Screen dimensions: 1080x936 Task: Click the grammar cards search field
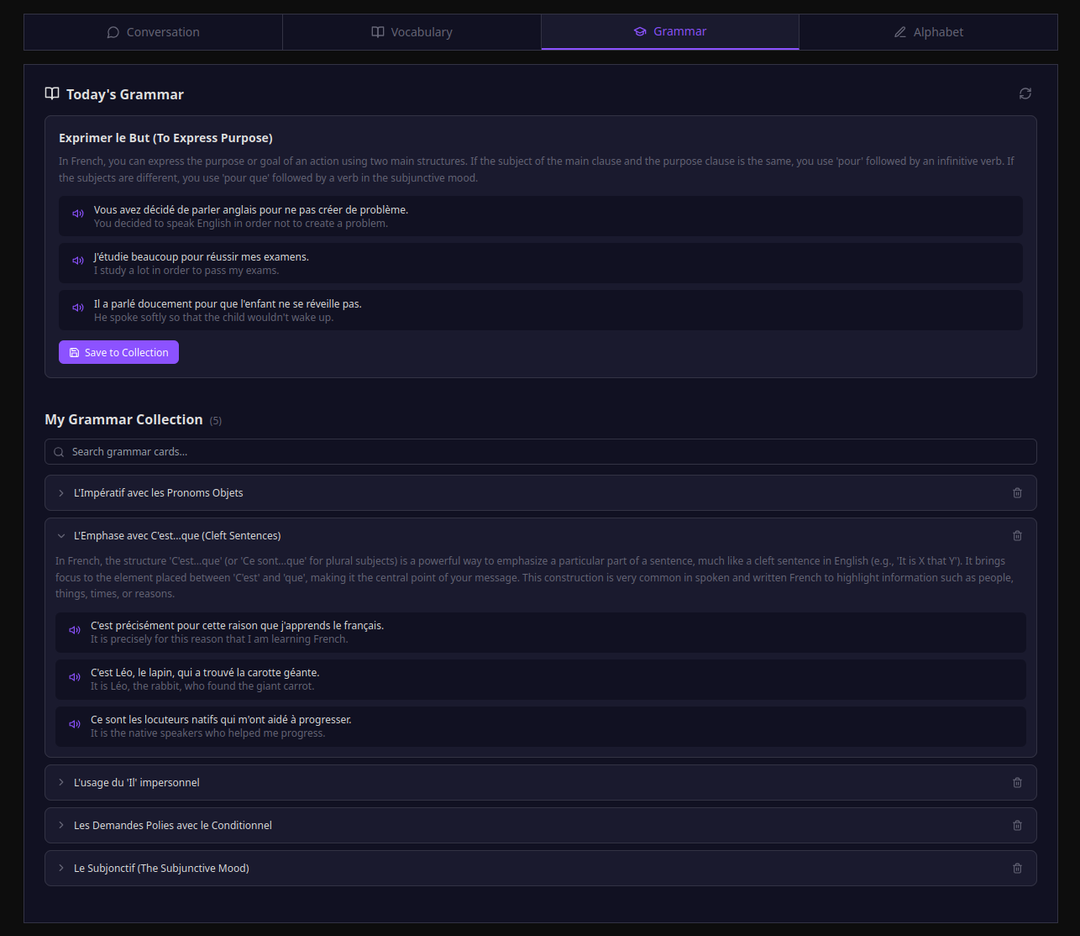click(x=540, y=451)
